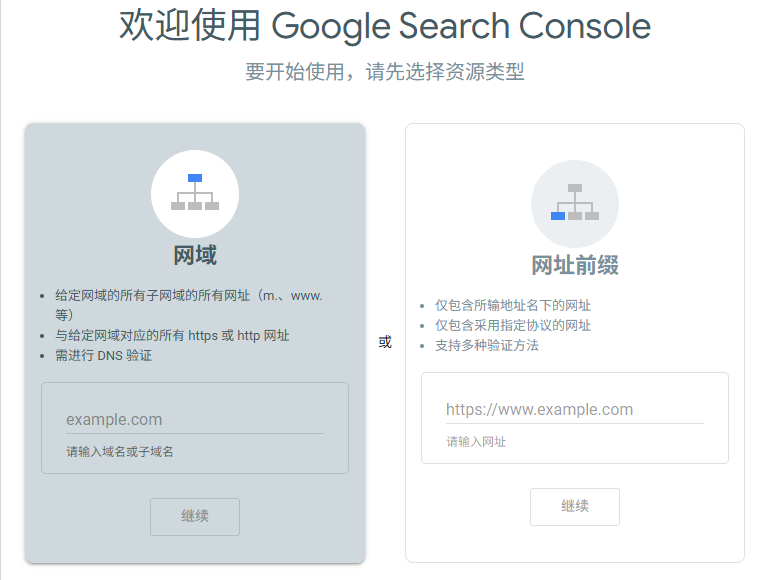Click the 要开始使用，请先选择资源类型 subtitle
This screenshot has width=763, height=580.
tap(385, 72)
